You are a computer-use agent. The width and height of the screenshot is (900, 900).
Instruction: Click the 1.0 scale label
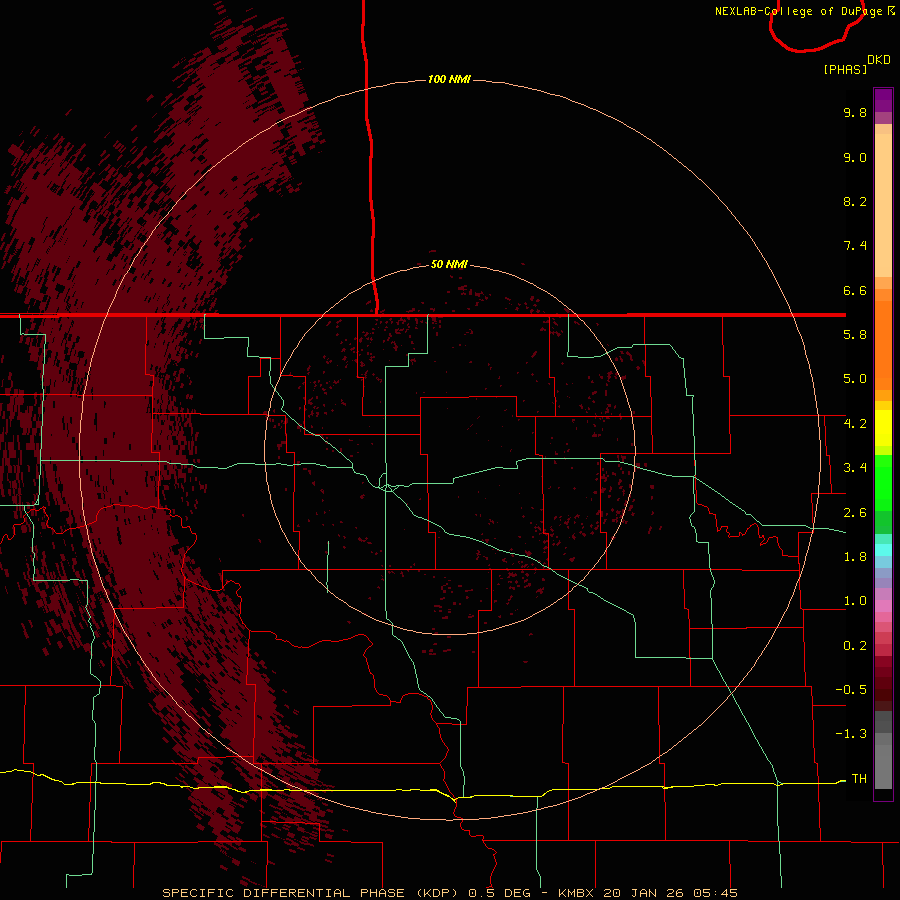coord(855,601)
